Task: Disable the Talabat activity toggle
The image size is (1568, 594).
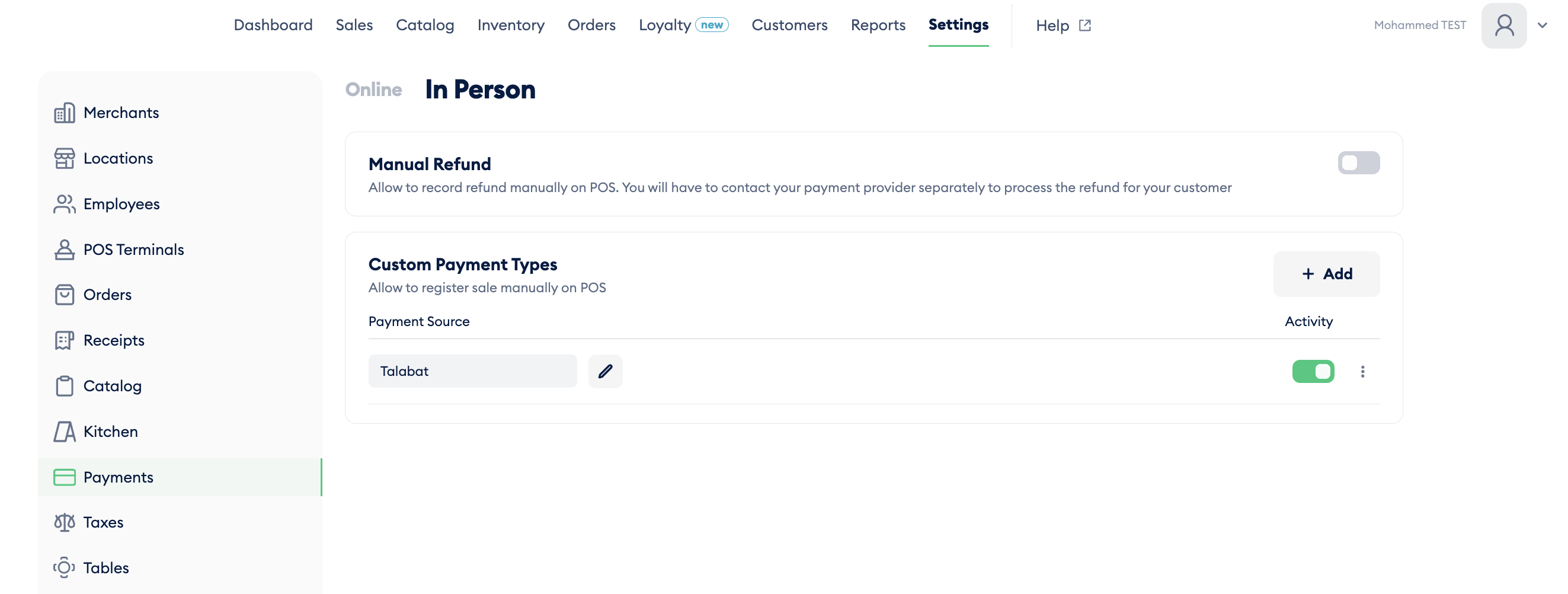Action: coord(1313,372)
